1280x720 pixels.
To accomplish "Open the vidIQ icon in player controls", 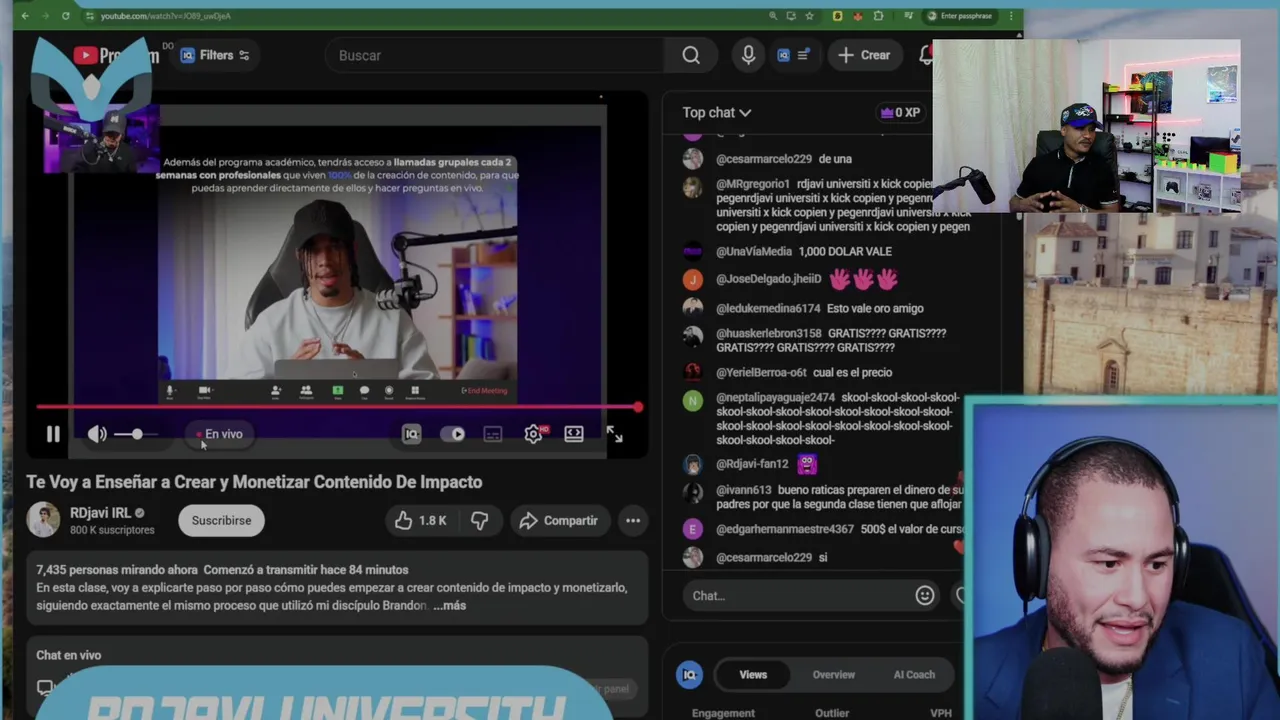I will (411, 434).
